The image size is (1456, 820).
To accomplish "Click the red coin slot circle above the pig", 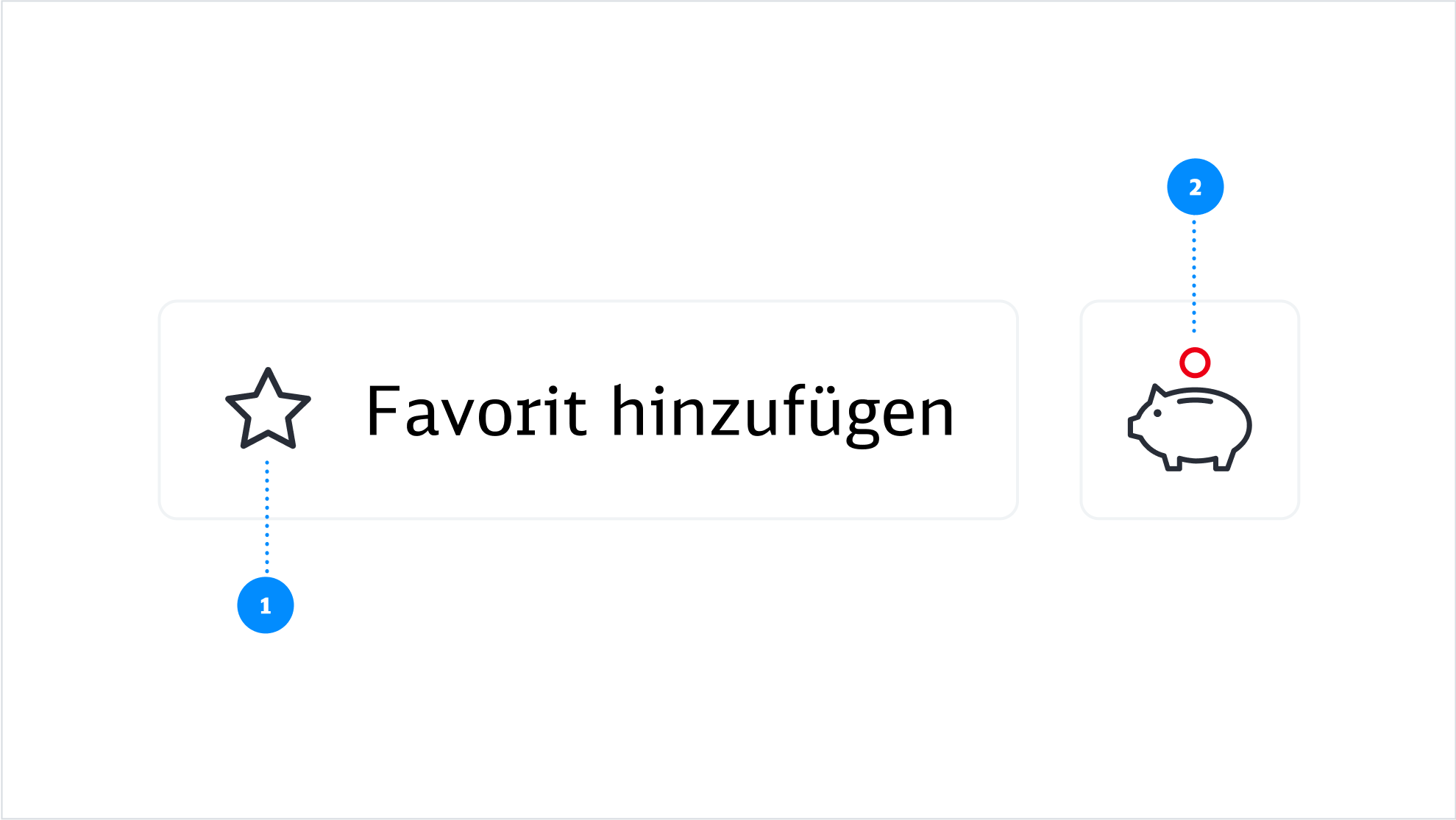I will tap(1195, 362).
